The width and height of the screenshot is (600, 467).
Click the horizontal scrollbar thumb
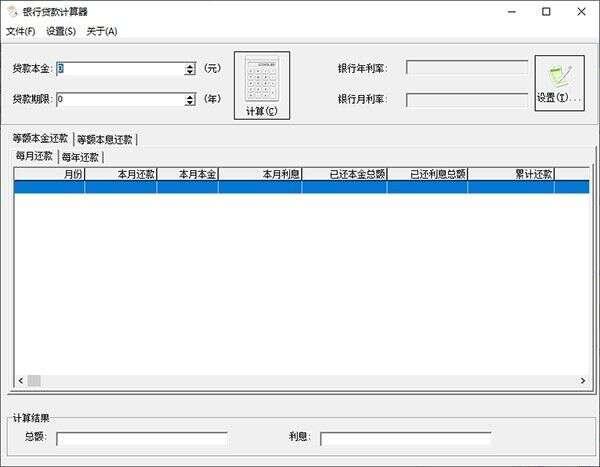34,380
